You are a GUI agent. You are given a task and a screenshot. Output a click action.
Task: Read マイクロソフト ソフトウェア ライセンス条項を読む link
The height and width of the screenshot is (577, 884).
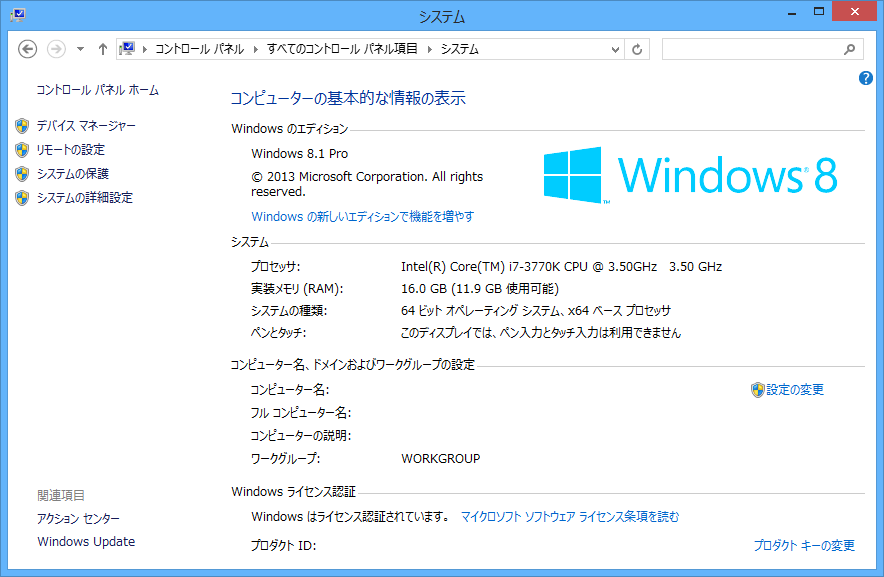click(570, 517)
